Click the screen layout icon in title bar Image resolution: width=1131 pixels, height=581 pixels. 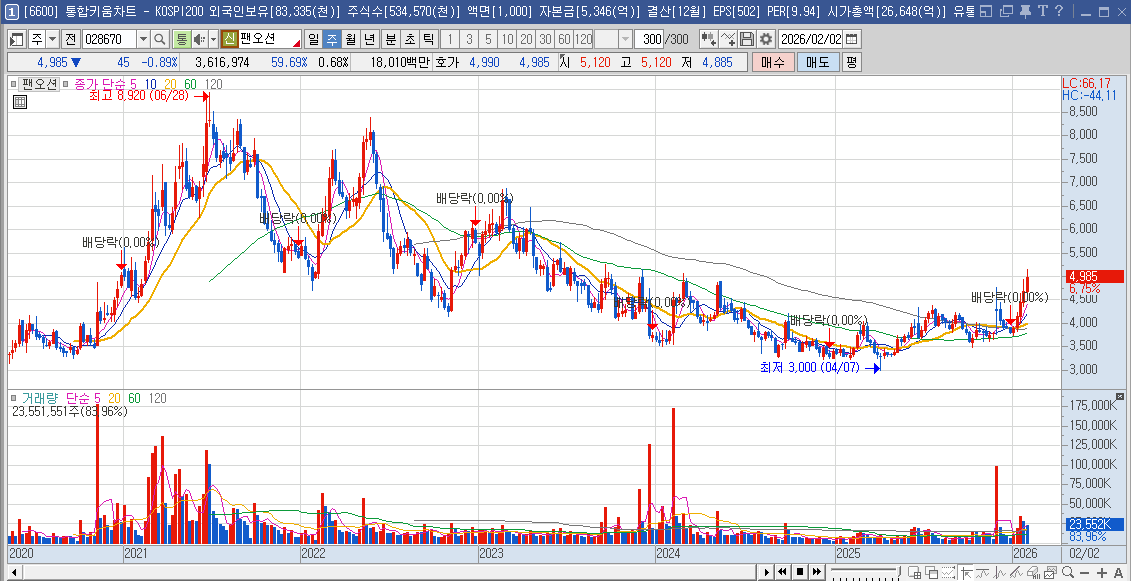[986, 11]
